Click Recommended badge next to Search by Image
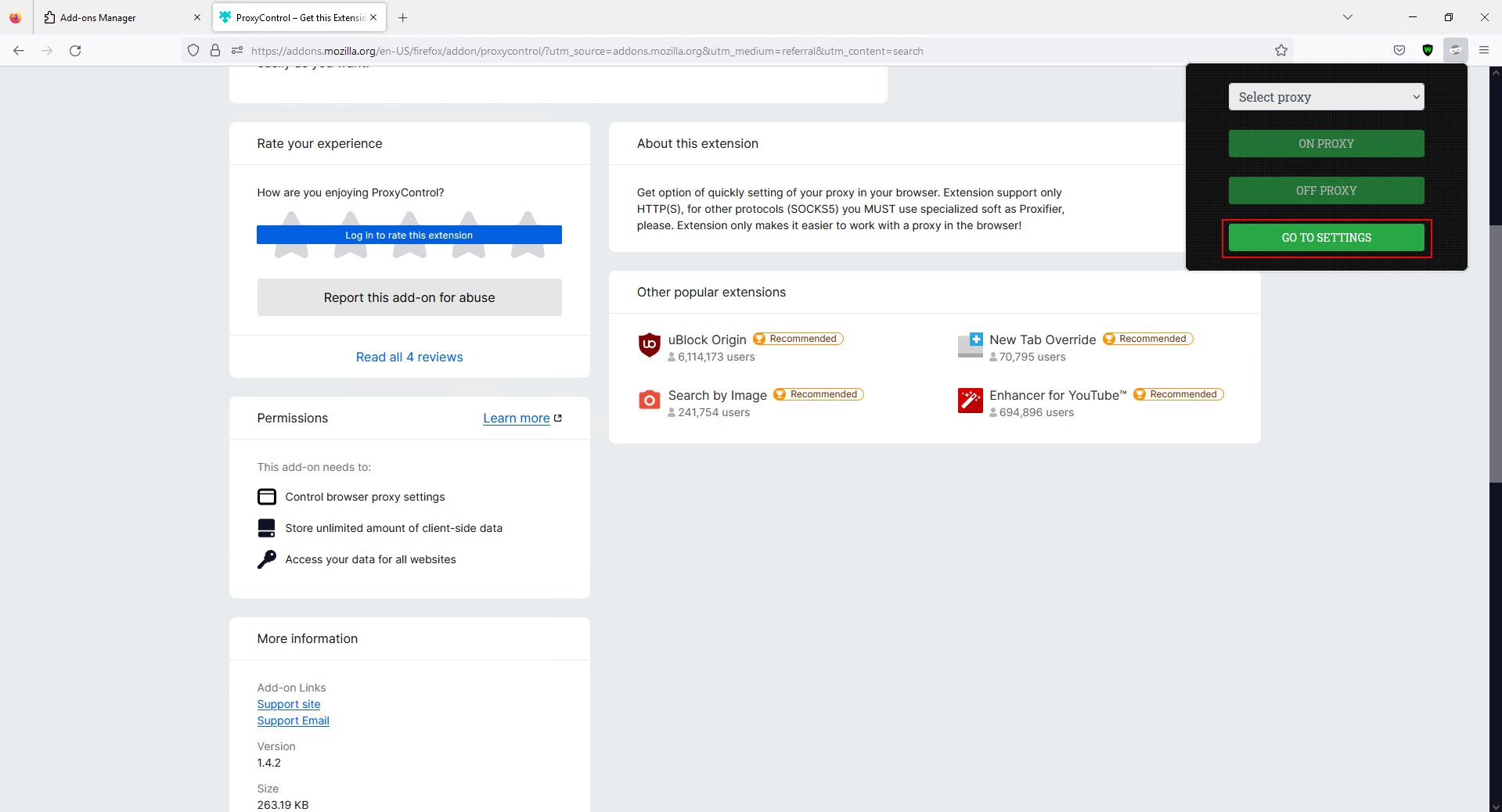The height and width of the screenshot is (812, 1502). pyautogui.click(x=819, y=394)
